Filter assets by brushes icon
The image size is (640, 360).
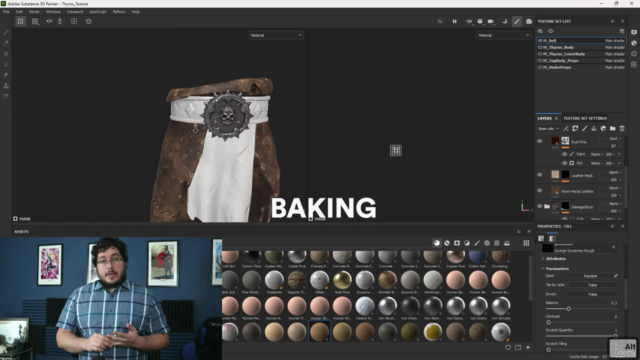point(477,243)
